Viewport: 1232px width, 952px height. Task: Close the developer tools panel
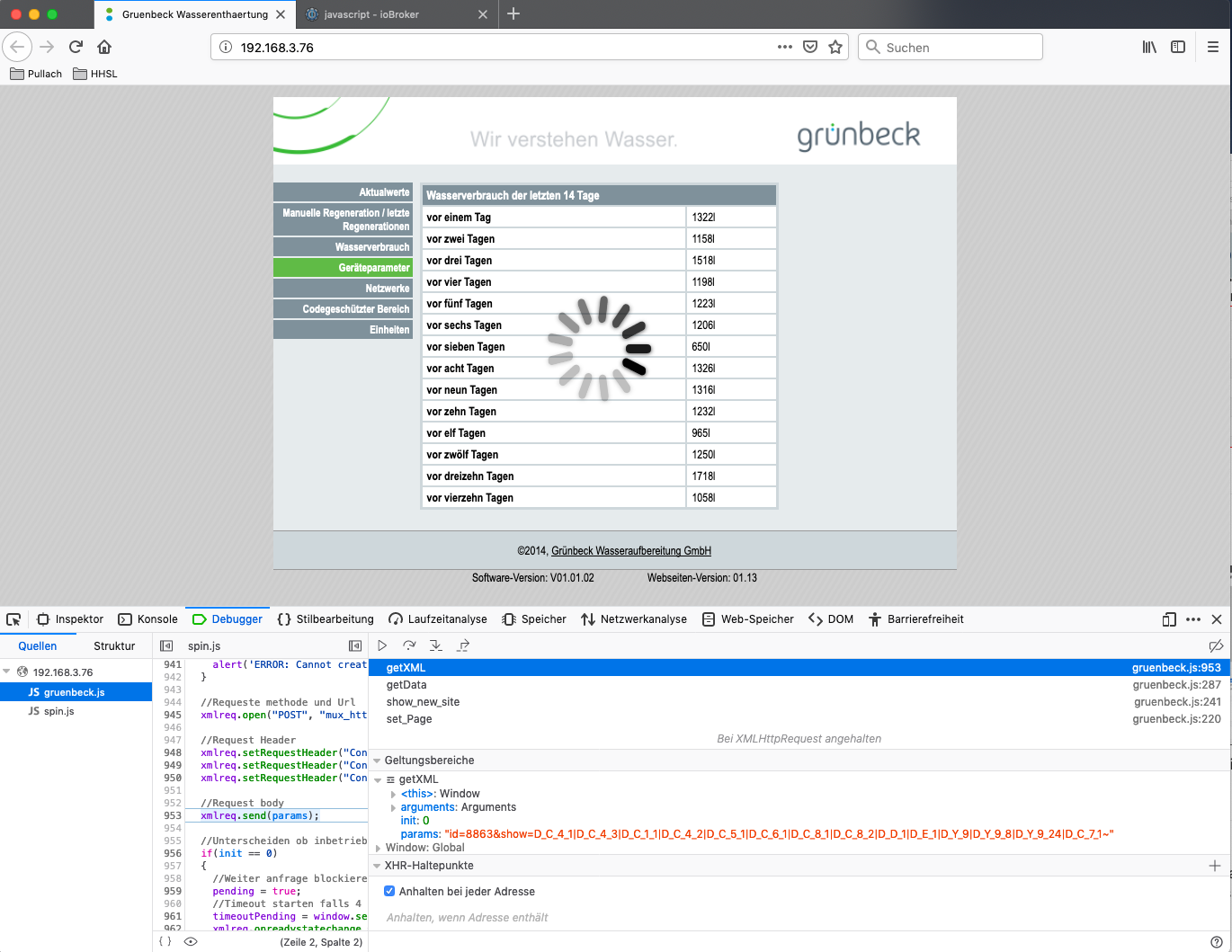(1217, 619)
